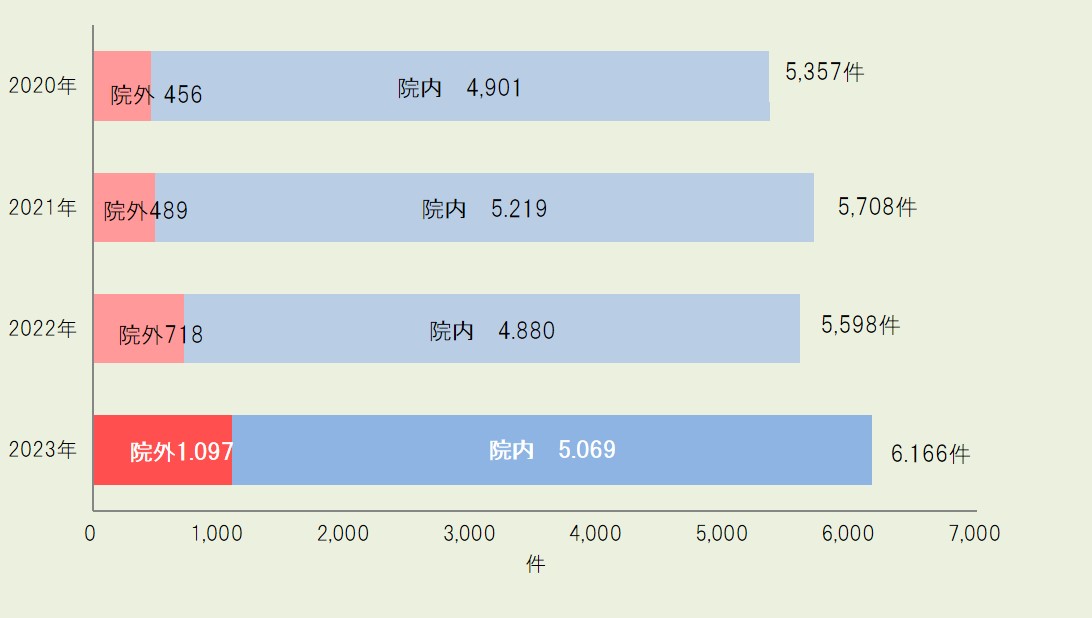
Task: Click the 件 axis title below the chart
Action: (x=535, y=564)
